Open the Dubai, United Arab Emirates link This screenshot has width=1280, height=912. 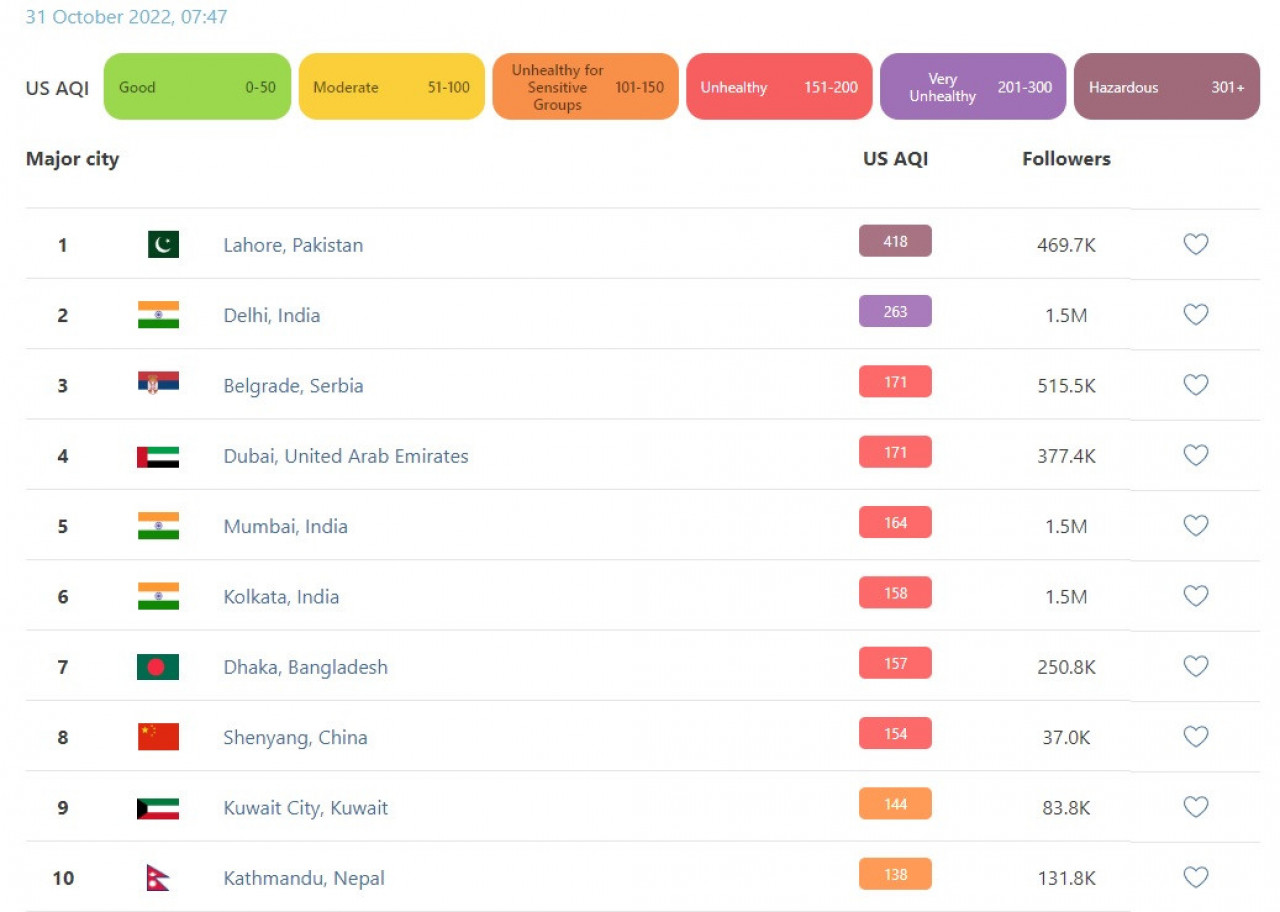tap(345, 456)
